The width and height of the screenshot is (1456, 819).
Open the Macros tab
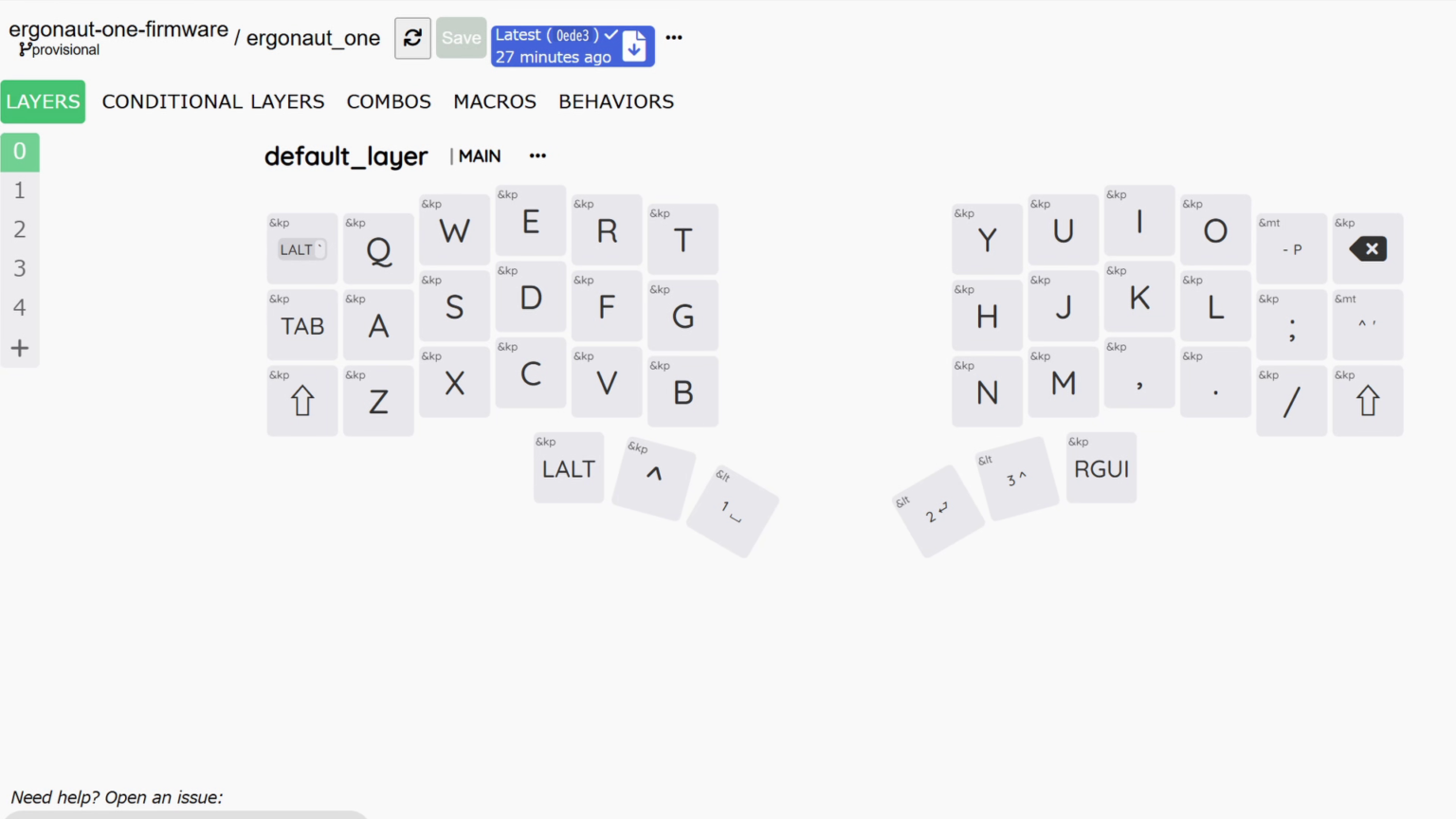point(494,101)
